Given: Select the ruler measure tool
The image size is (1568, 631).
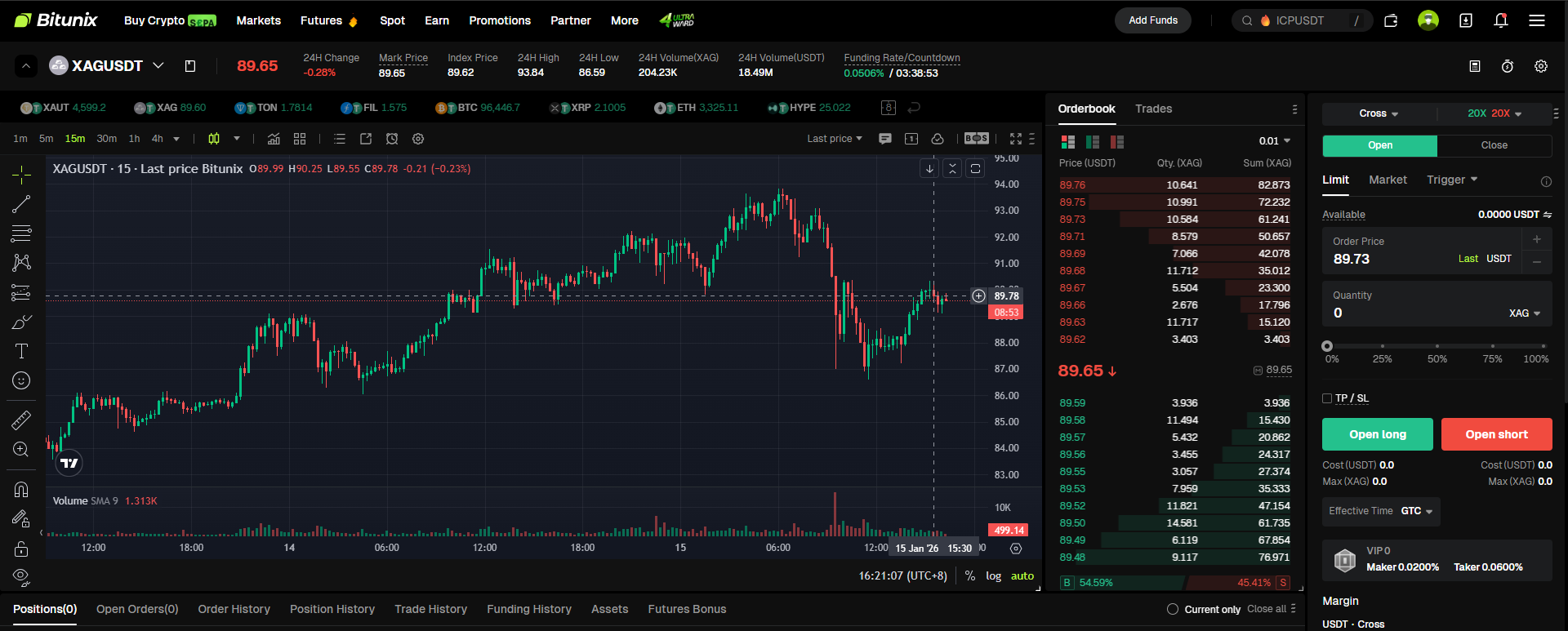Looking at the screenshot, I should tap(21, 420).
